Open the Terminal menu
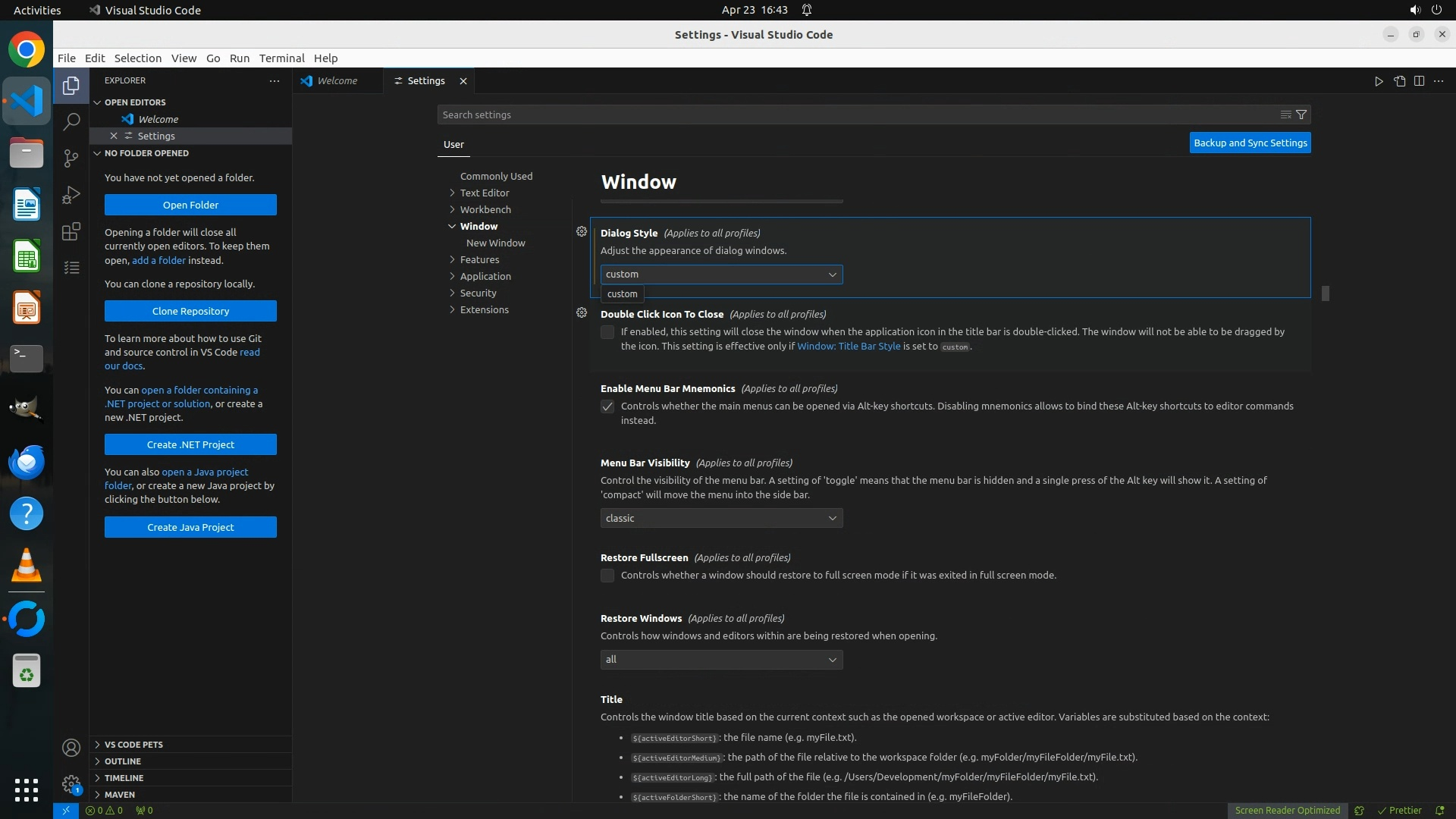This screenshot has height=819, width=1456. point(281,58)
